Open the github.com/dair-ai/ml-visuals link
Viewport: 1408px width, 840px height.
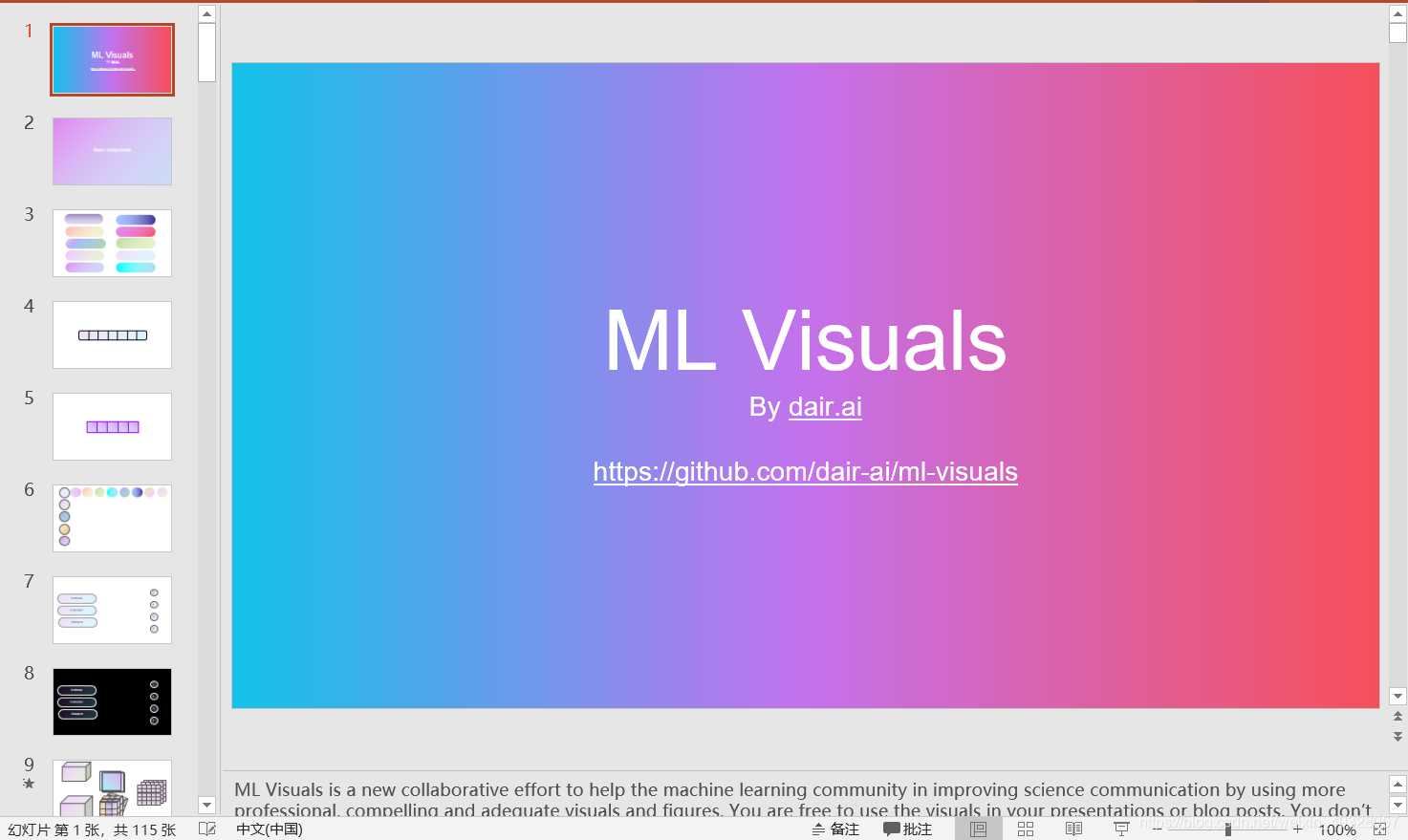805,472
